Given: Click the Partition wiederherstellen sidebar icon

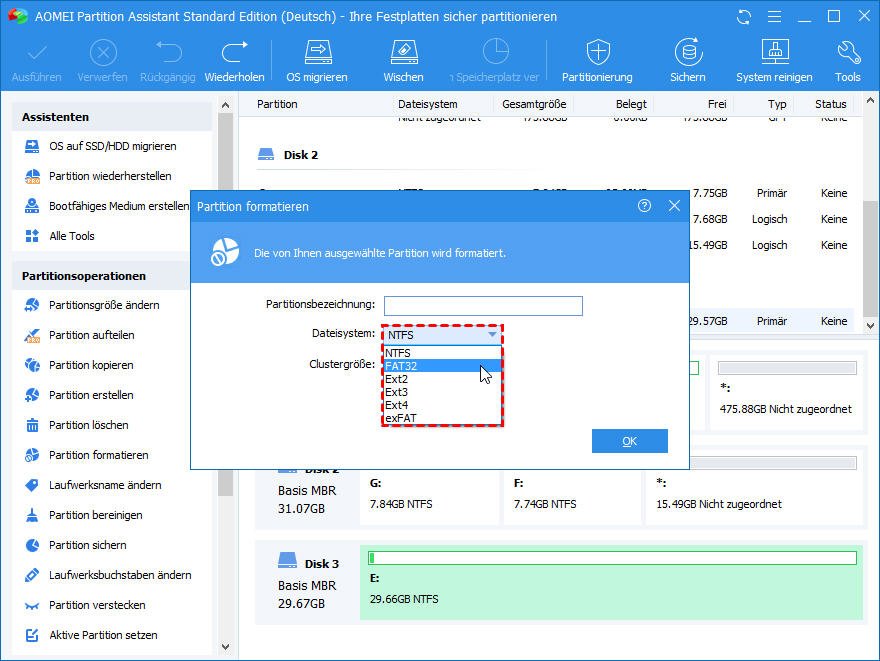Looking at the screenshot, I should tap(32, 176).
